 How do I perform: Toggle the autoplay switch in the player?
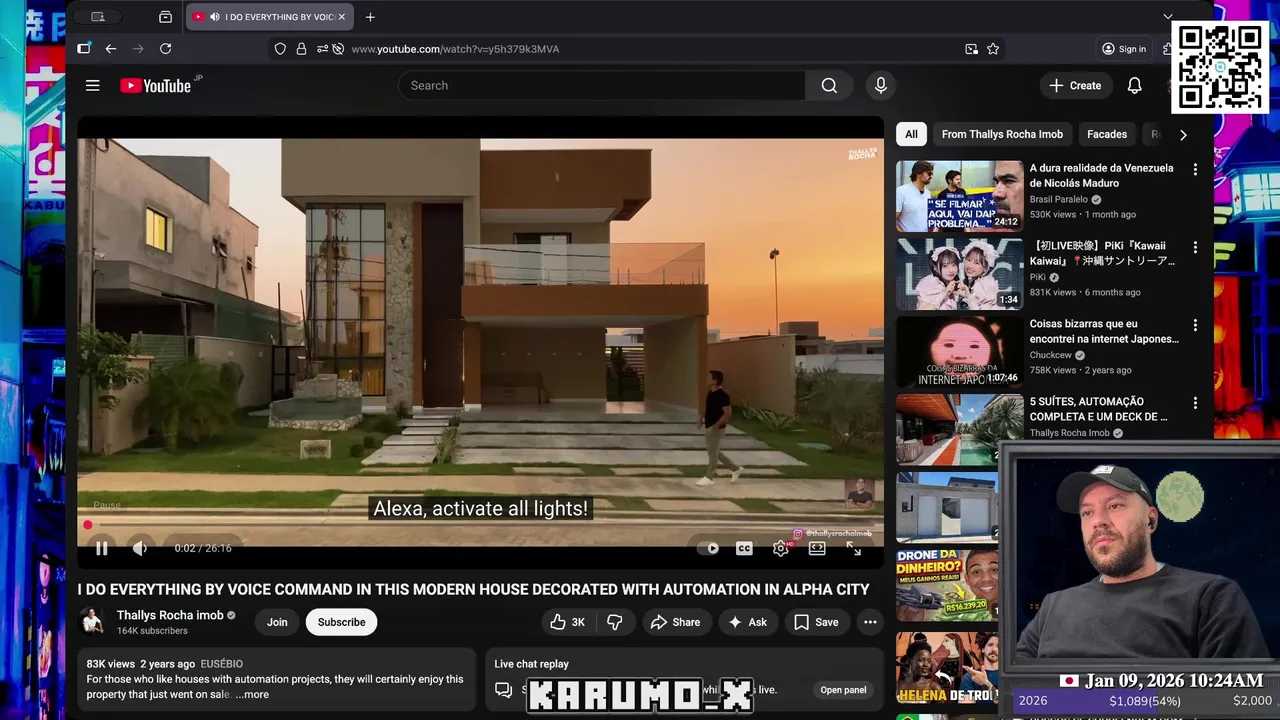tap(708, 548)
